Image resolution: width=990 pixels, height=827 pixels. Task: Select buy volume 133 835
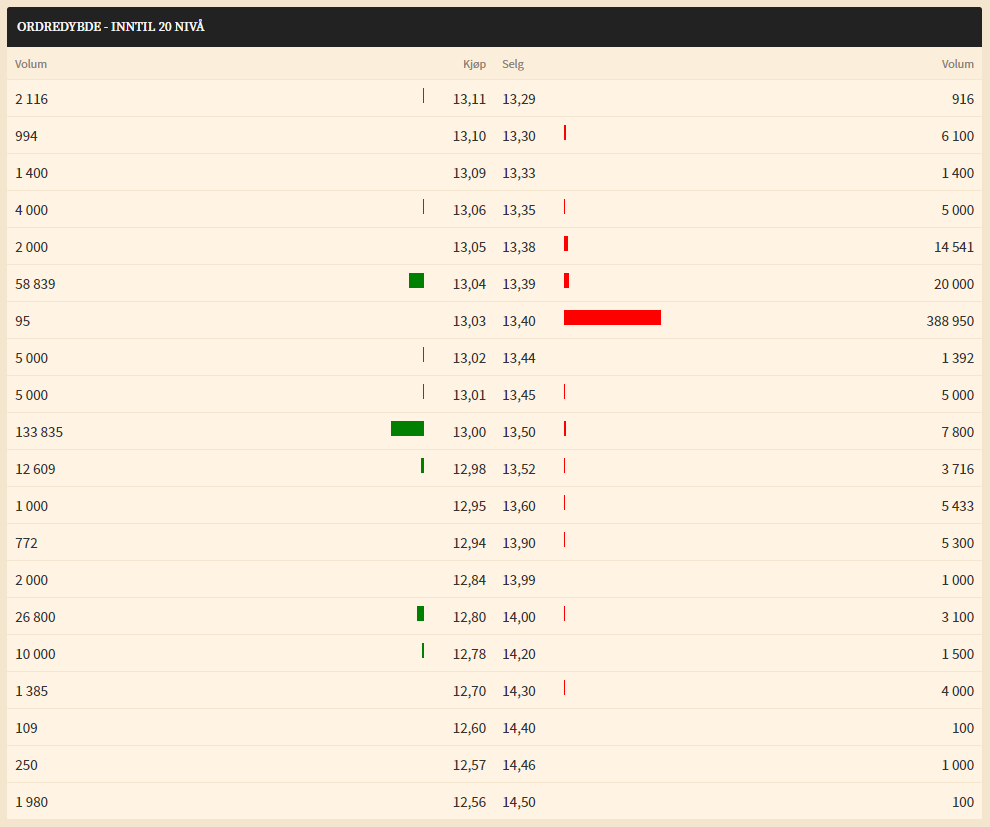[39, 432]
